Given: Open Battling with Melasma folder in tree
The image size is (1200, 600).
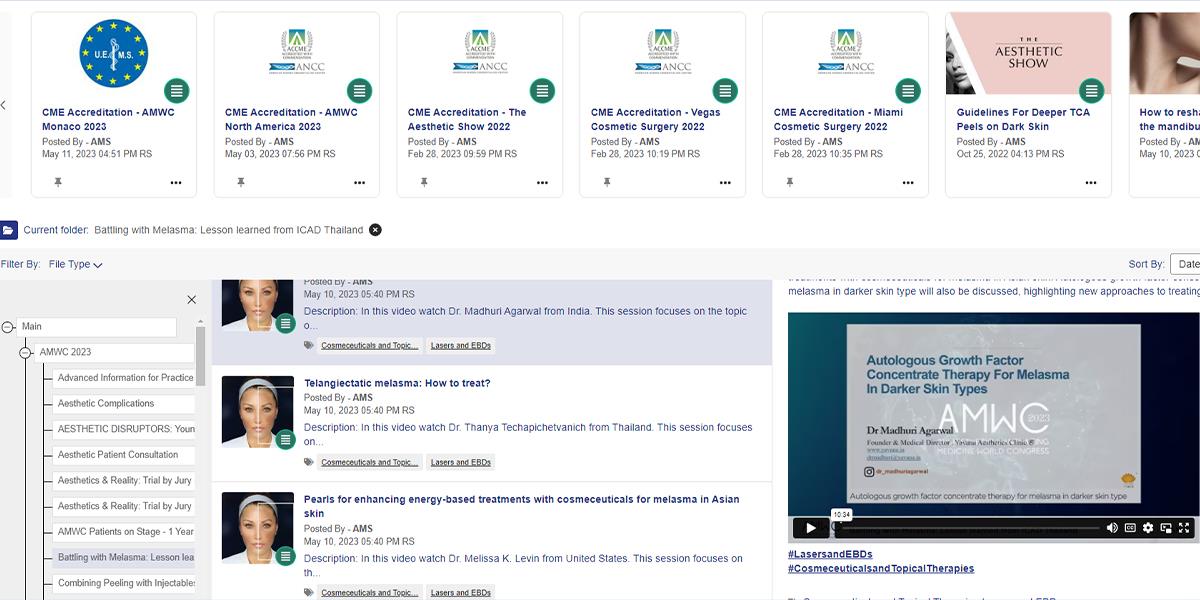Looking at the screenshot, I should coord(124,558).
